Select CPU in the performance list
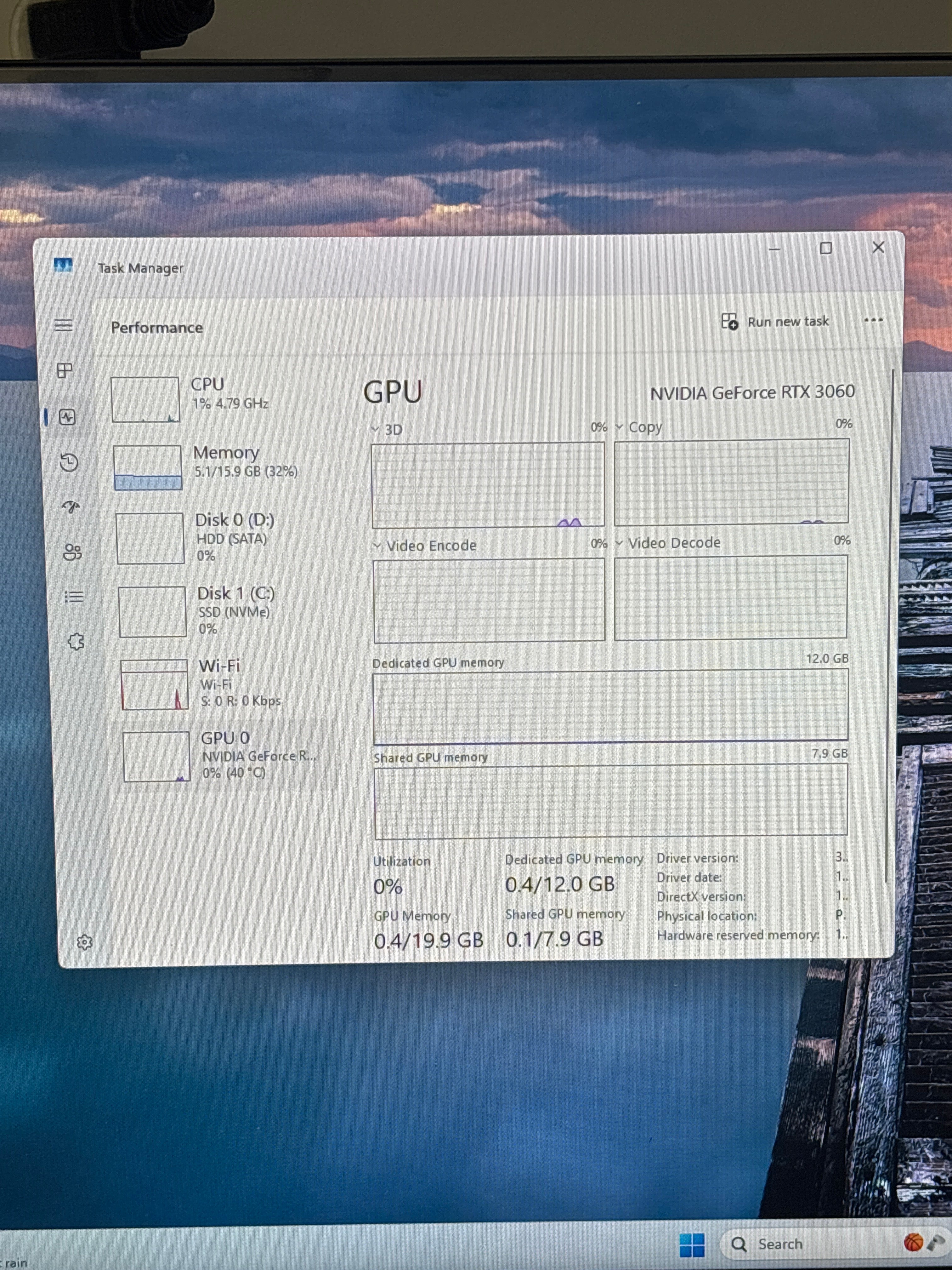This screenshot has width=952, height=1270. 221,398
